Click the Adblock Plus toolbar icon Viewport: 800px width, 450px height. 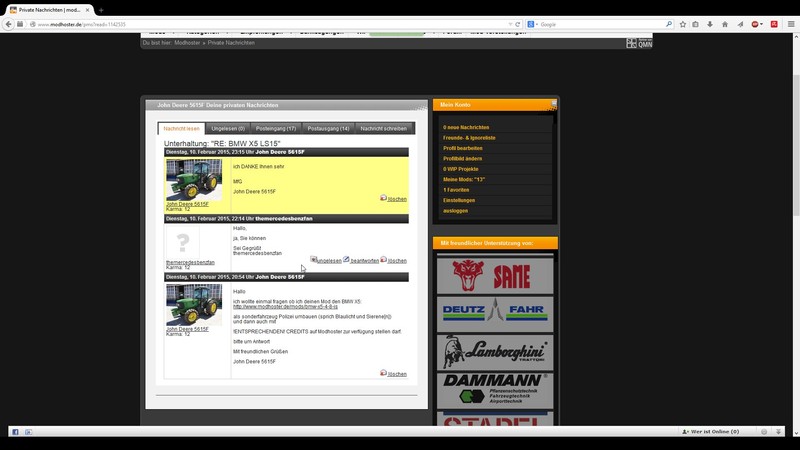757,23
